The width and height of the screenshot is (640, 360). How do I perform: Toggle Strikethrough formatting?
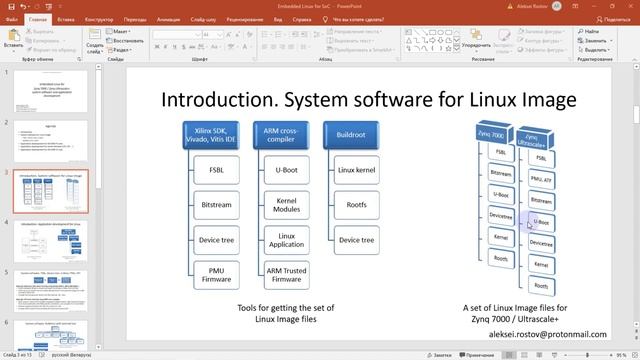(x=192, y=47)
